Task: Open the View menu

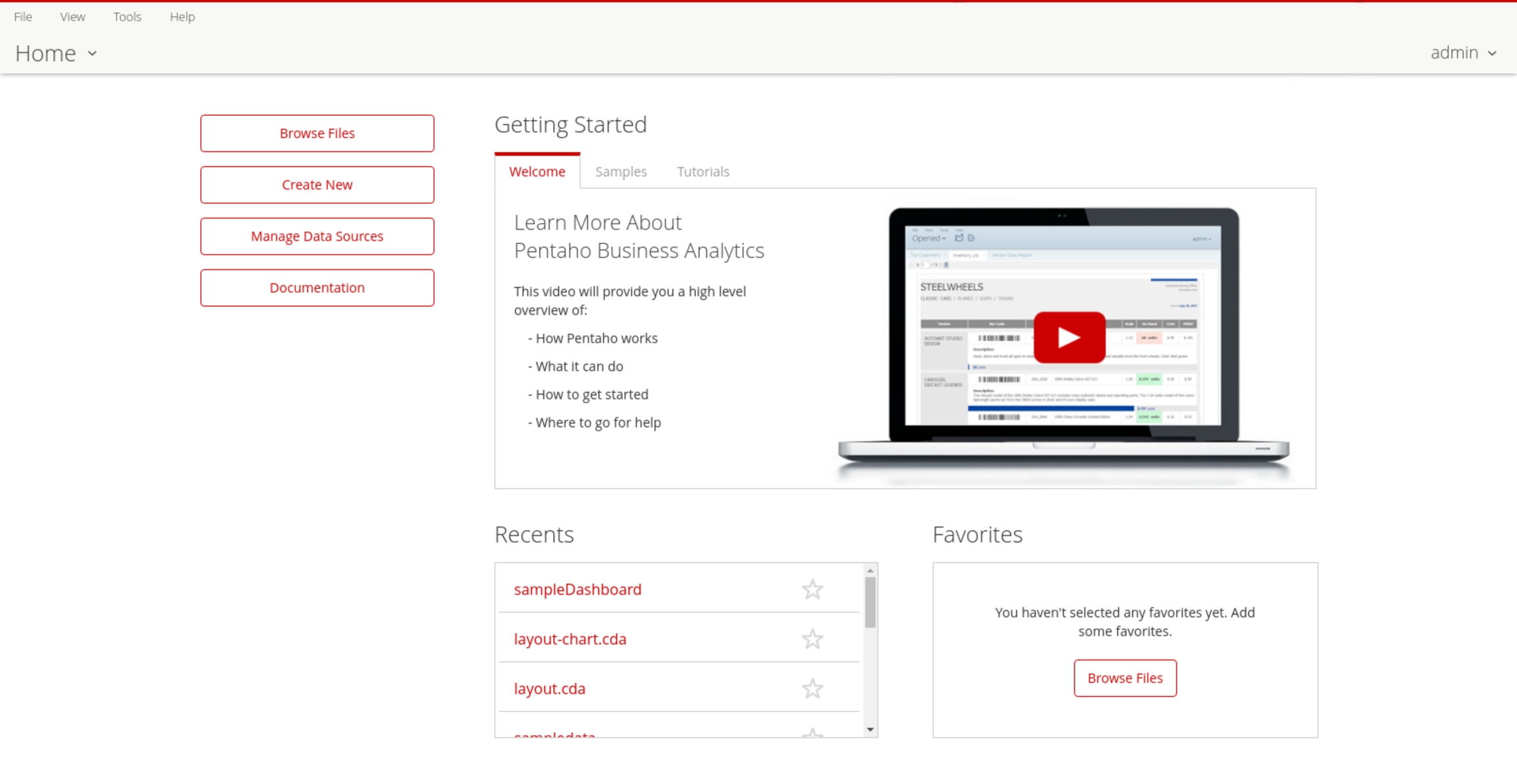Action: 72,17
